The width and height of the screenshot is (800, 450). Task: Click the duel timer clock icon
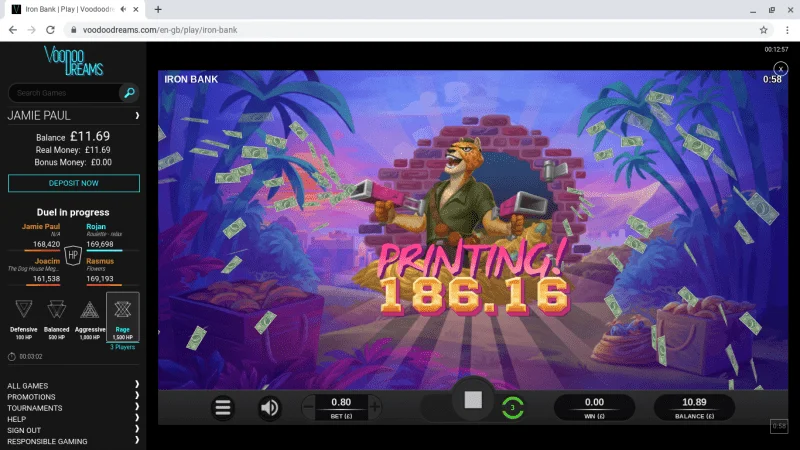12,357
